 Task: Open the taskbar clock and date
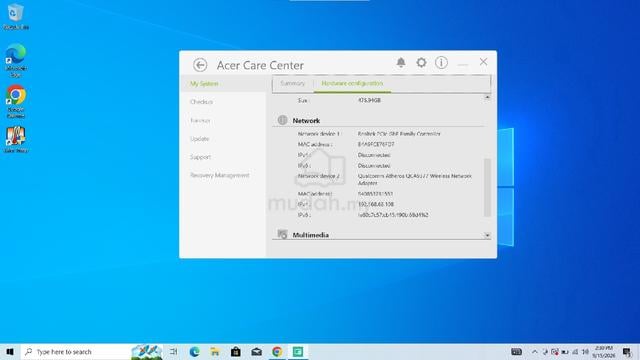[x=604, y=351]
